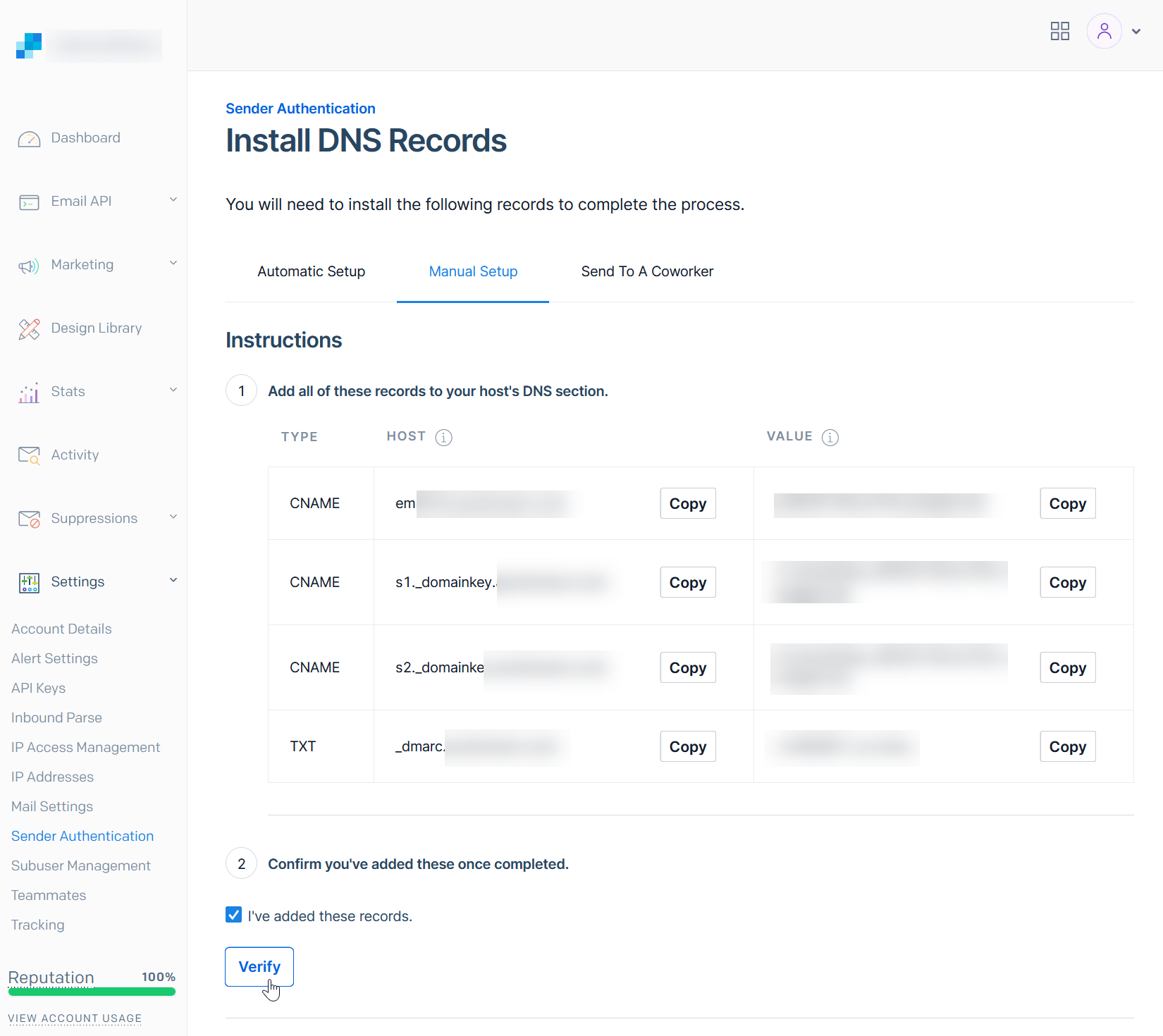This screenshot has height=1036, width=1163.
Task: Open Dashboard in the sidebar
Action: tap(85, 137)
